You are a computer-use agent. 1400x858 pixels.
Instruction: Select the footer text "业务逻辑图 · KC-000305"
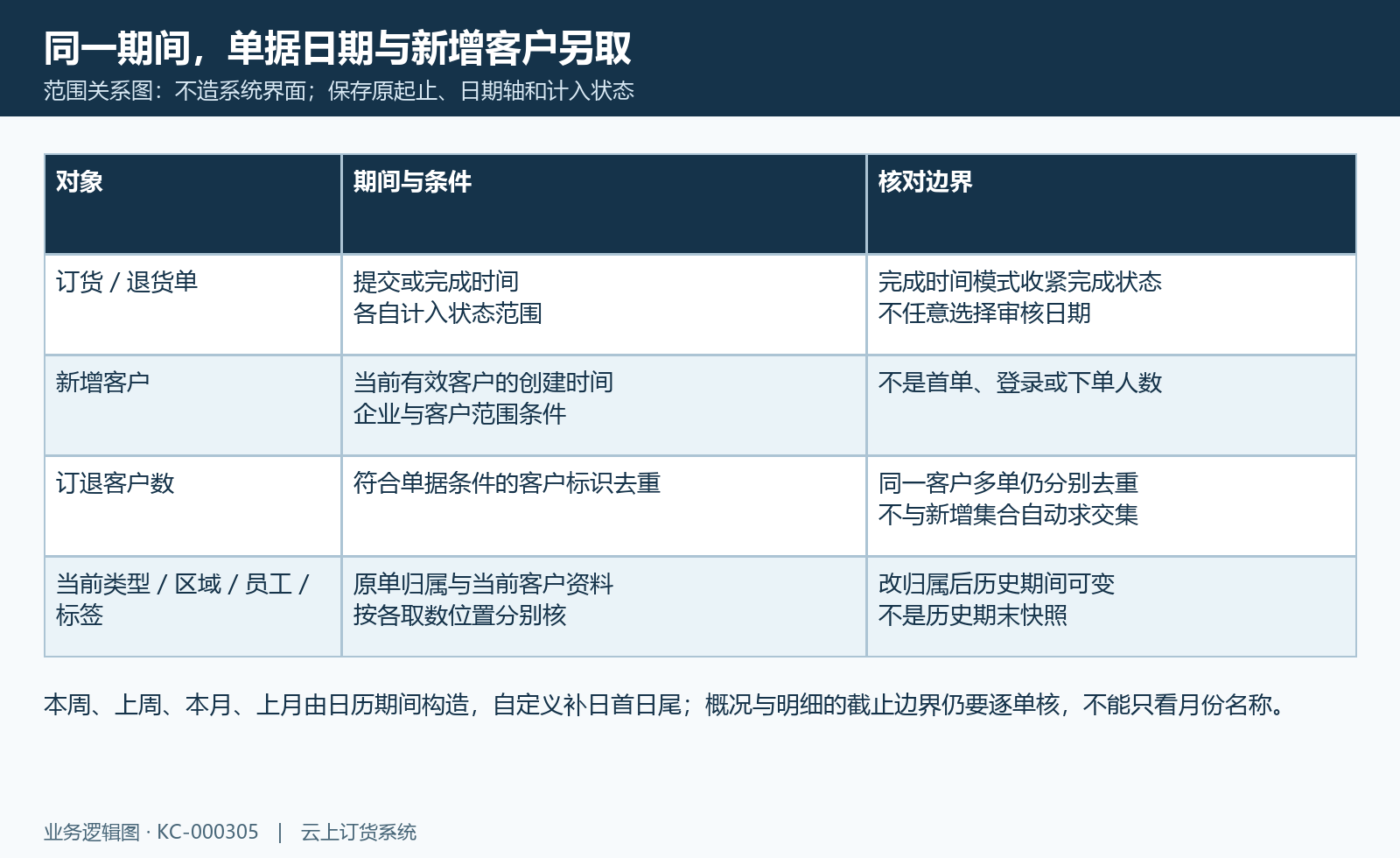click(151, 832)
